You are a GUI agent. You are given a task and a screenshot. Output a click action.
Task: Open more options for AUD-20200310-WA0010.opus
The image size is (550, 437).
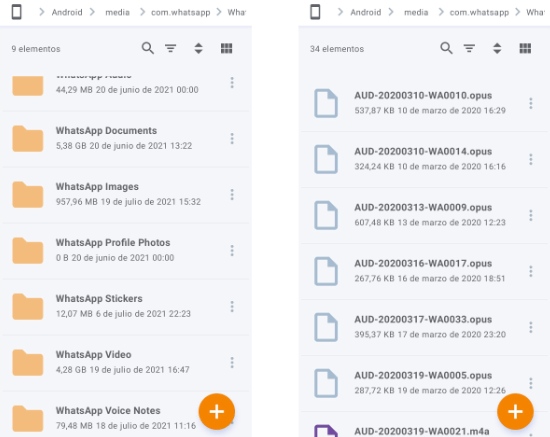(531, 103)
